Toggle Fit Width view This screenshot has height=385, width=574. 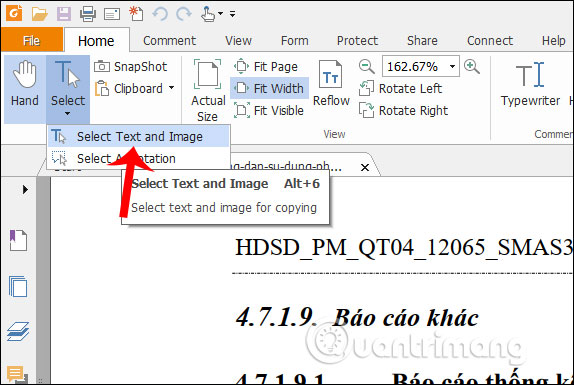pos(269,89)
